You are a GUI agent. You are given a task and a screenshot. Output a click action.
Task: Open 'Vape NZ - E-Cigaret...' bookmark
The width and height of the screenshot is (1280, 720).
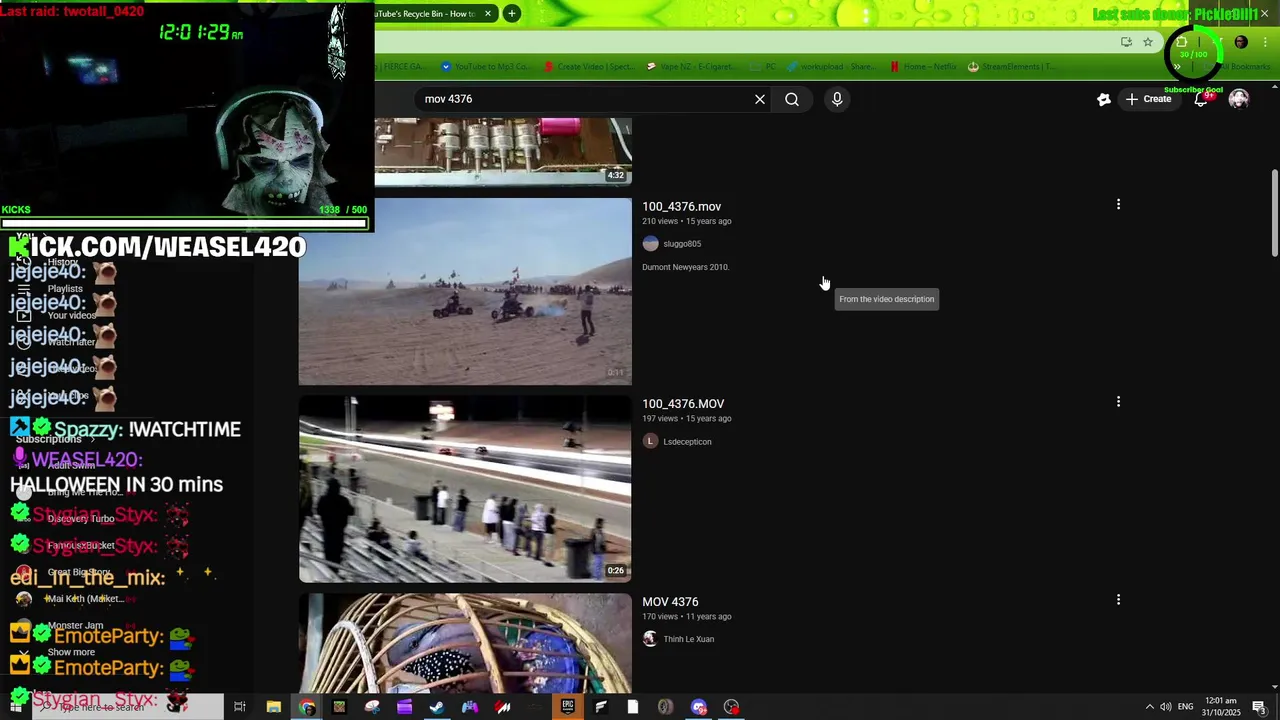coord(690,67)
